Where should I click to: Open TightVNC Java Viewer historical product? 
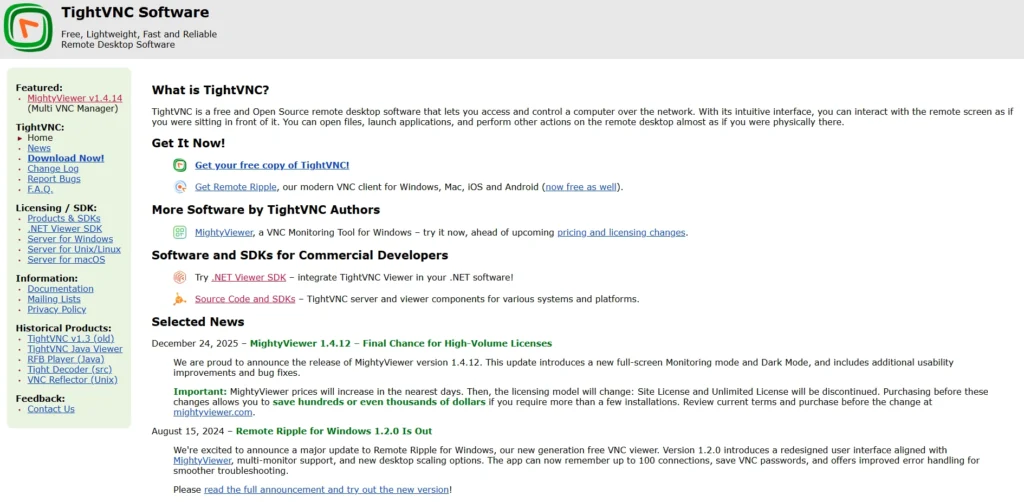coord(75,349)
